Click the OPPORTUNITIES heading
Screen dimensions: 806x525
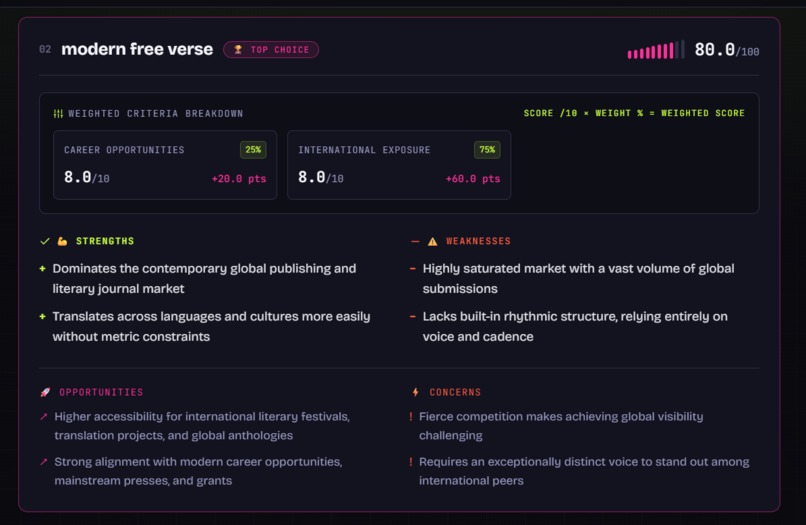(101, 392)
